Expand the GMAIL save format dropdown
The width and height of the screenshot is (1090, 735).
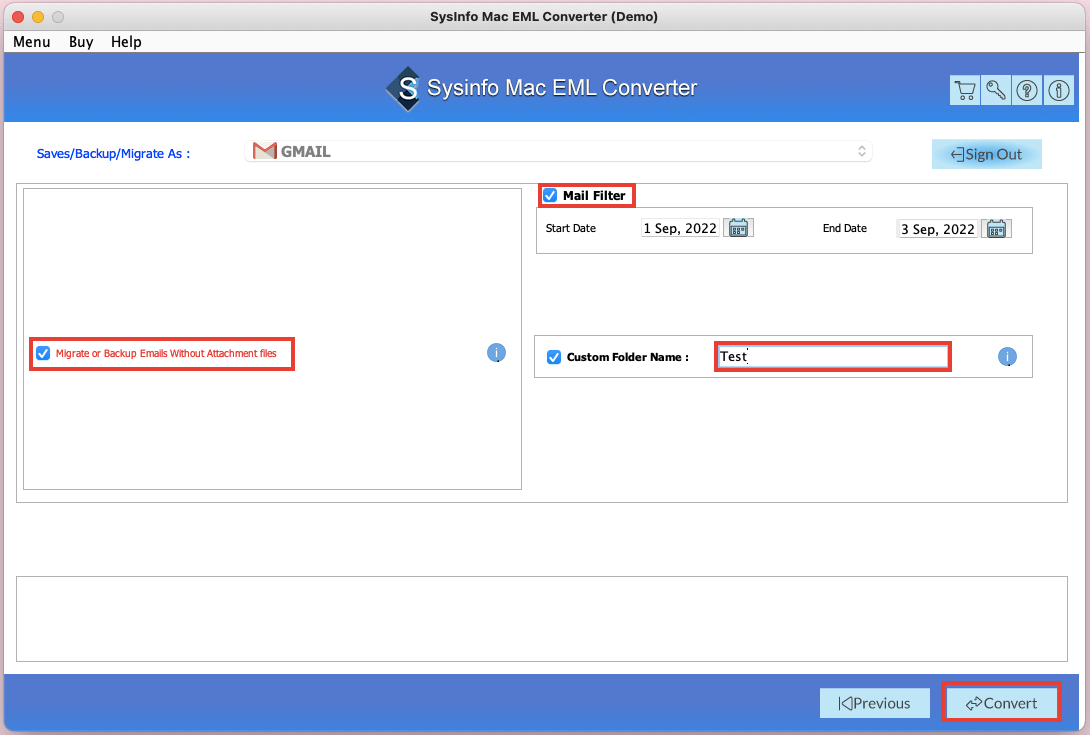click(x=558, y=152)
